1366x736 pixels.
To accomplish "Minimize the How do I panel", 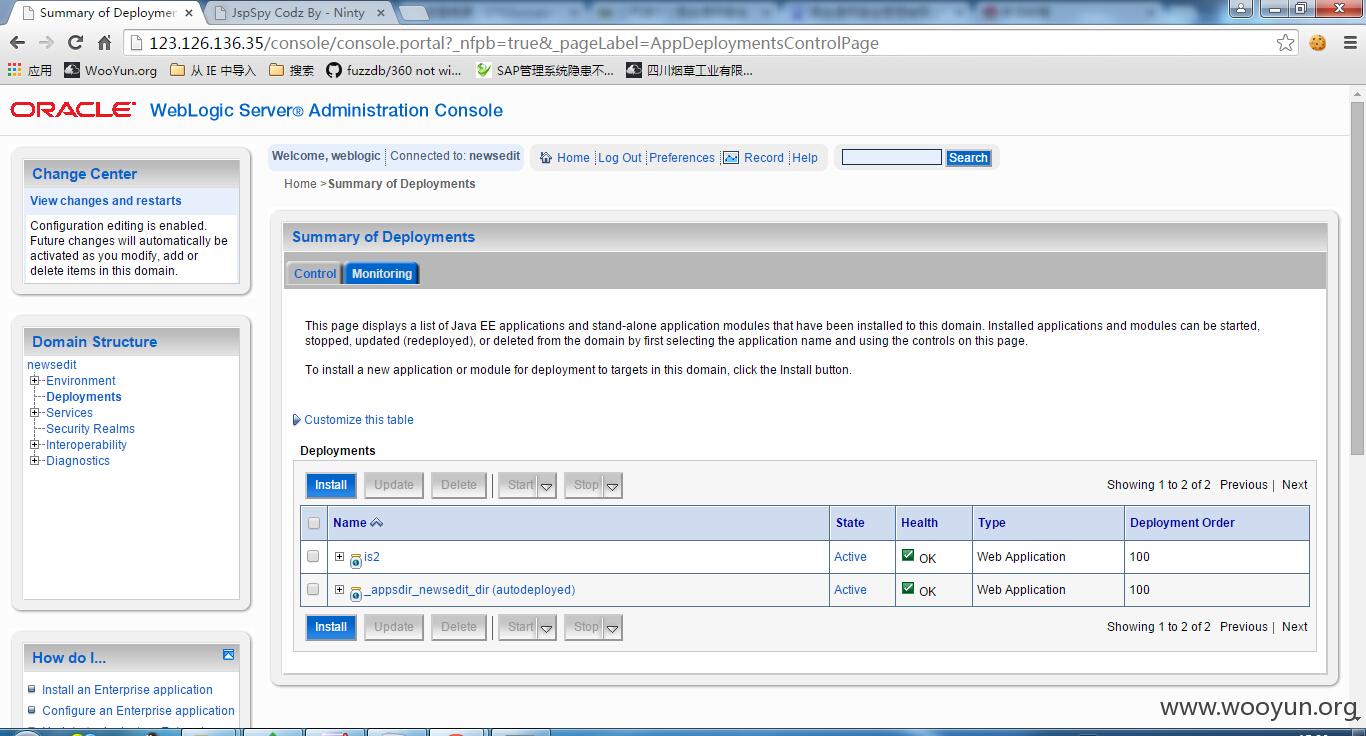I will pyautogui.click(x=228, y=655).
